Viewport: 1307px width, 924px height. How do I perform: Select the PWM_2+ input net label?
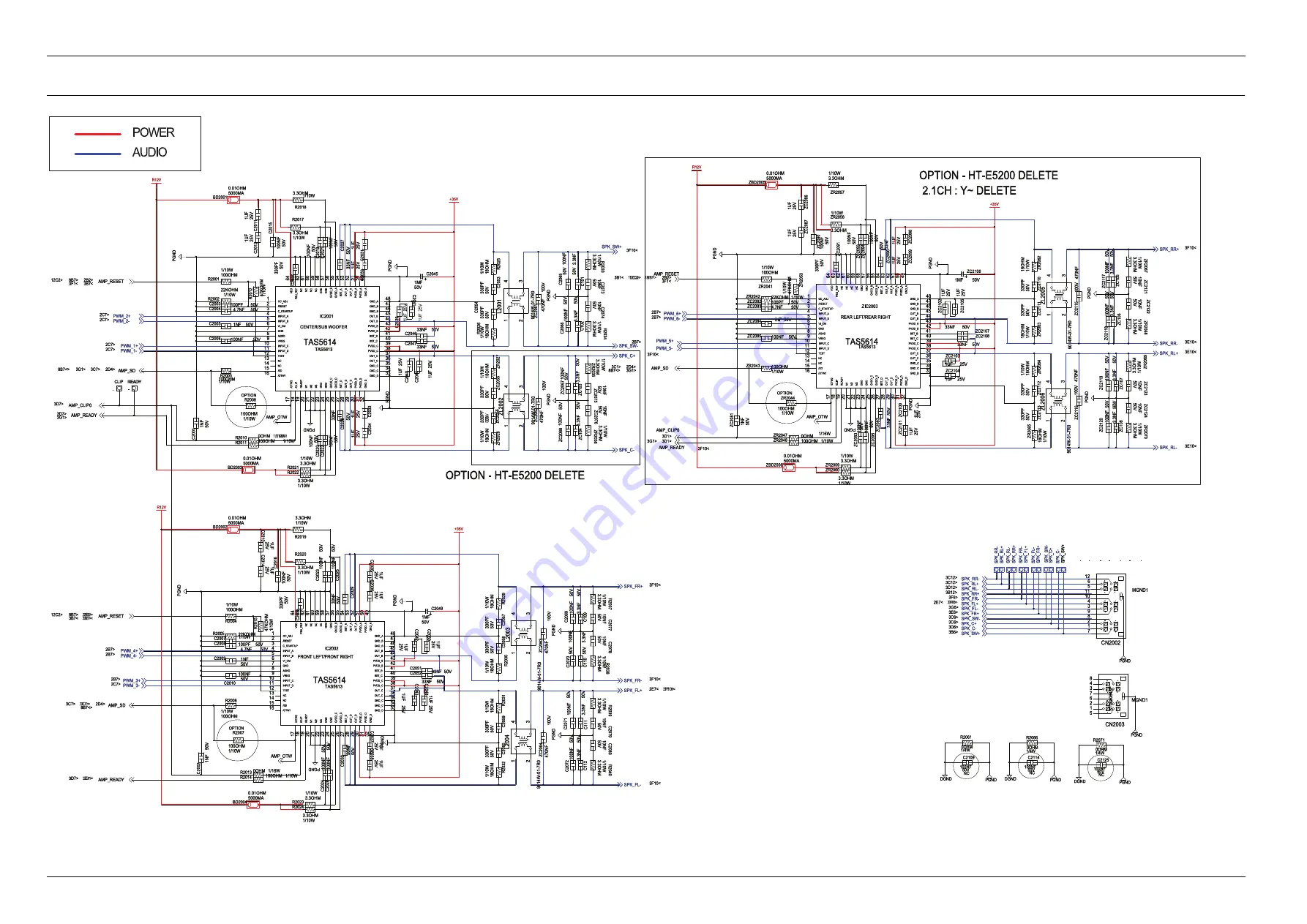[121, 316]
